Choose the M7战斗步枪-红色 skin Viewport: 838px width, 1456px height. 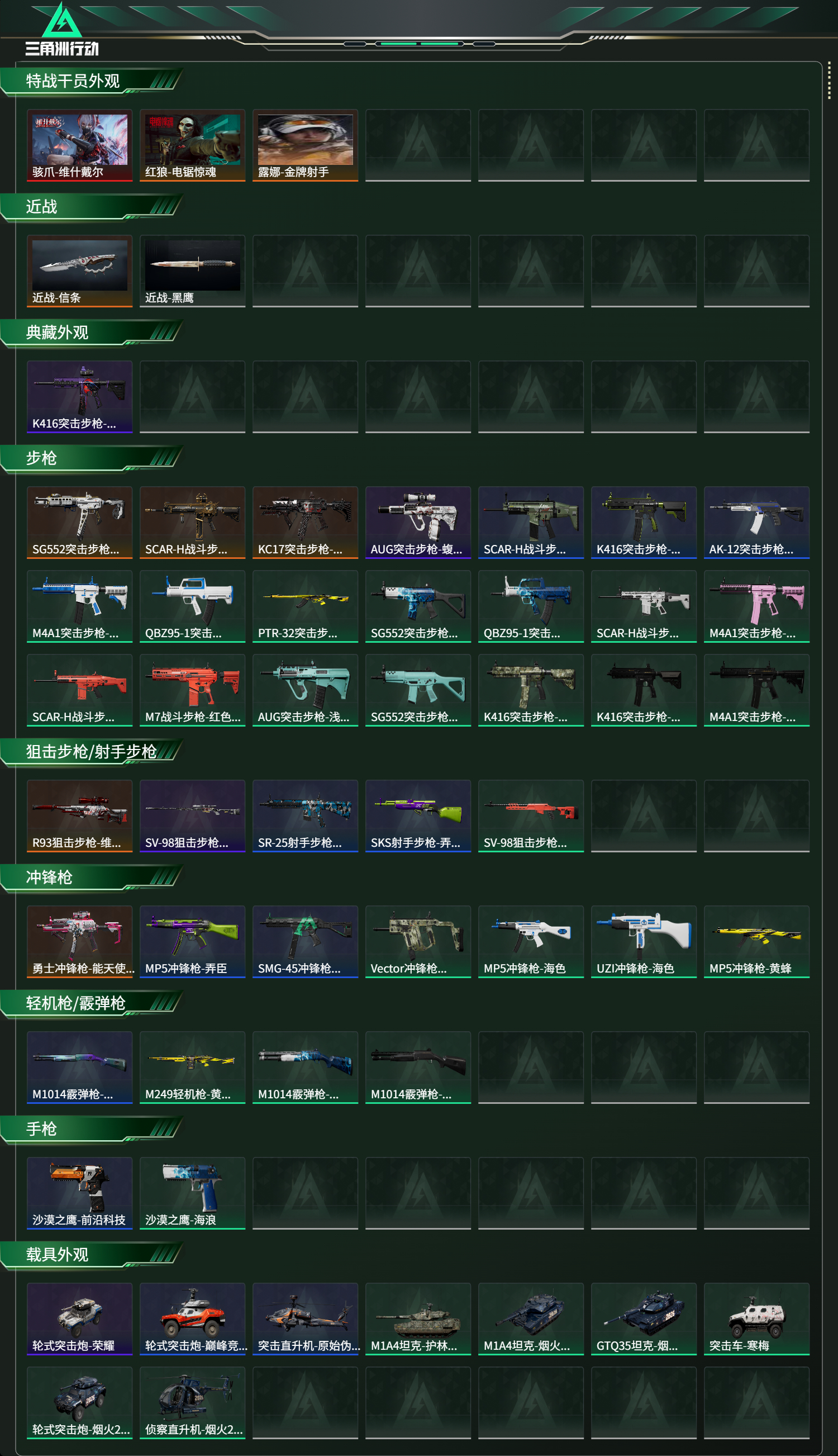pyautogui.click(x=192, y=690)
